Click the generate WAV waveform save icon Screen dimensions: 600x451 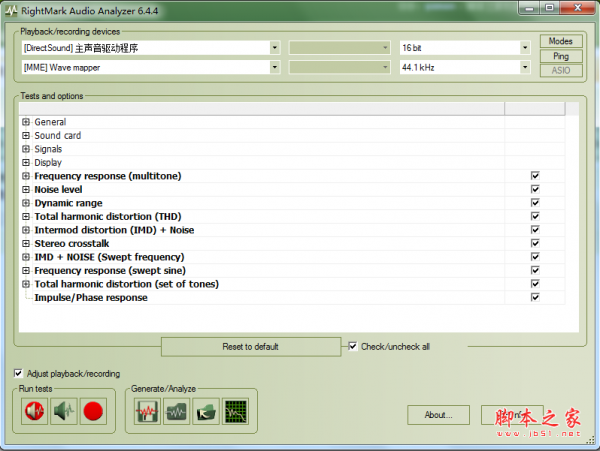point(147,411)
